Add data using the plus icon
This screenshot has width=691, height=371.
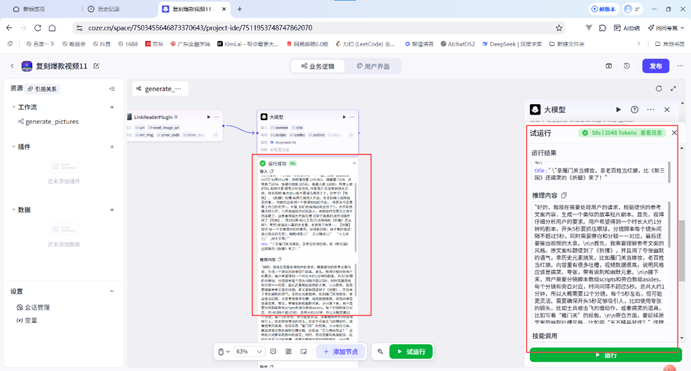tap(112, 210)
